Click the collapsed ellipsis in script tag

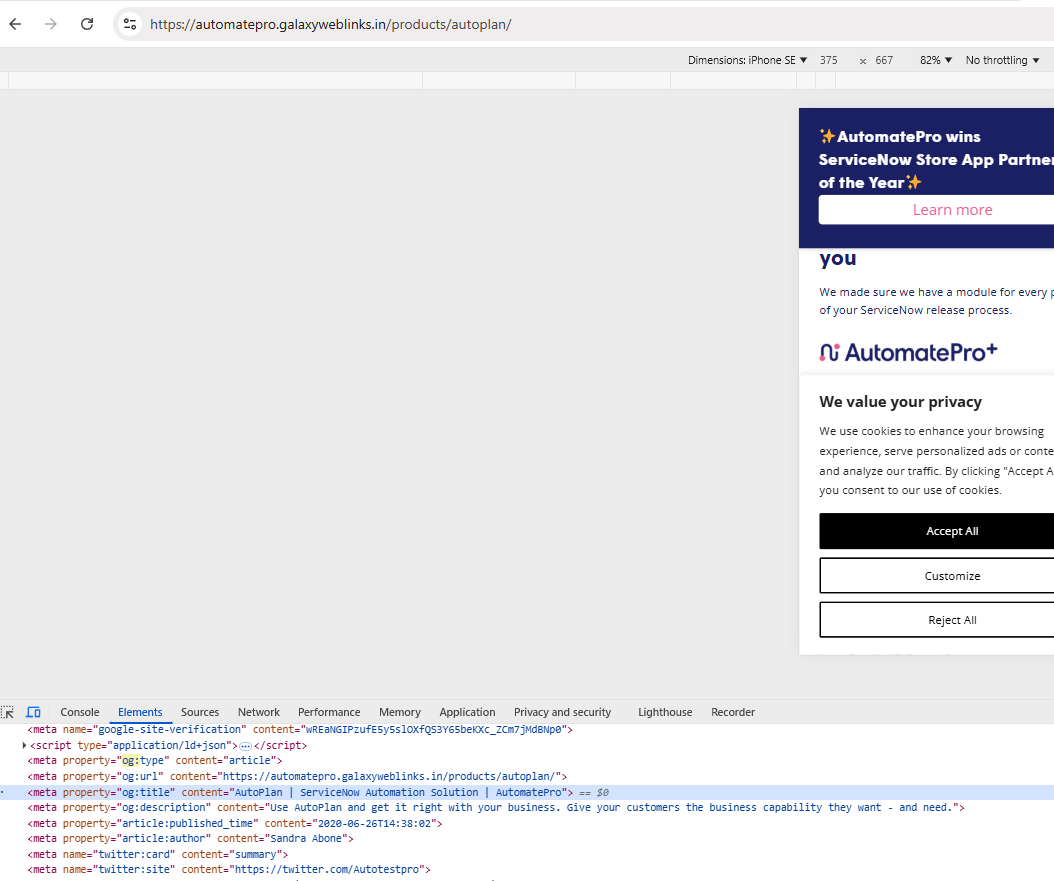pyautogui.click(x=245, y=746)
